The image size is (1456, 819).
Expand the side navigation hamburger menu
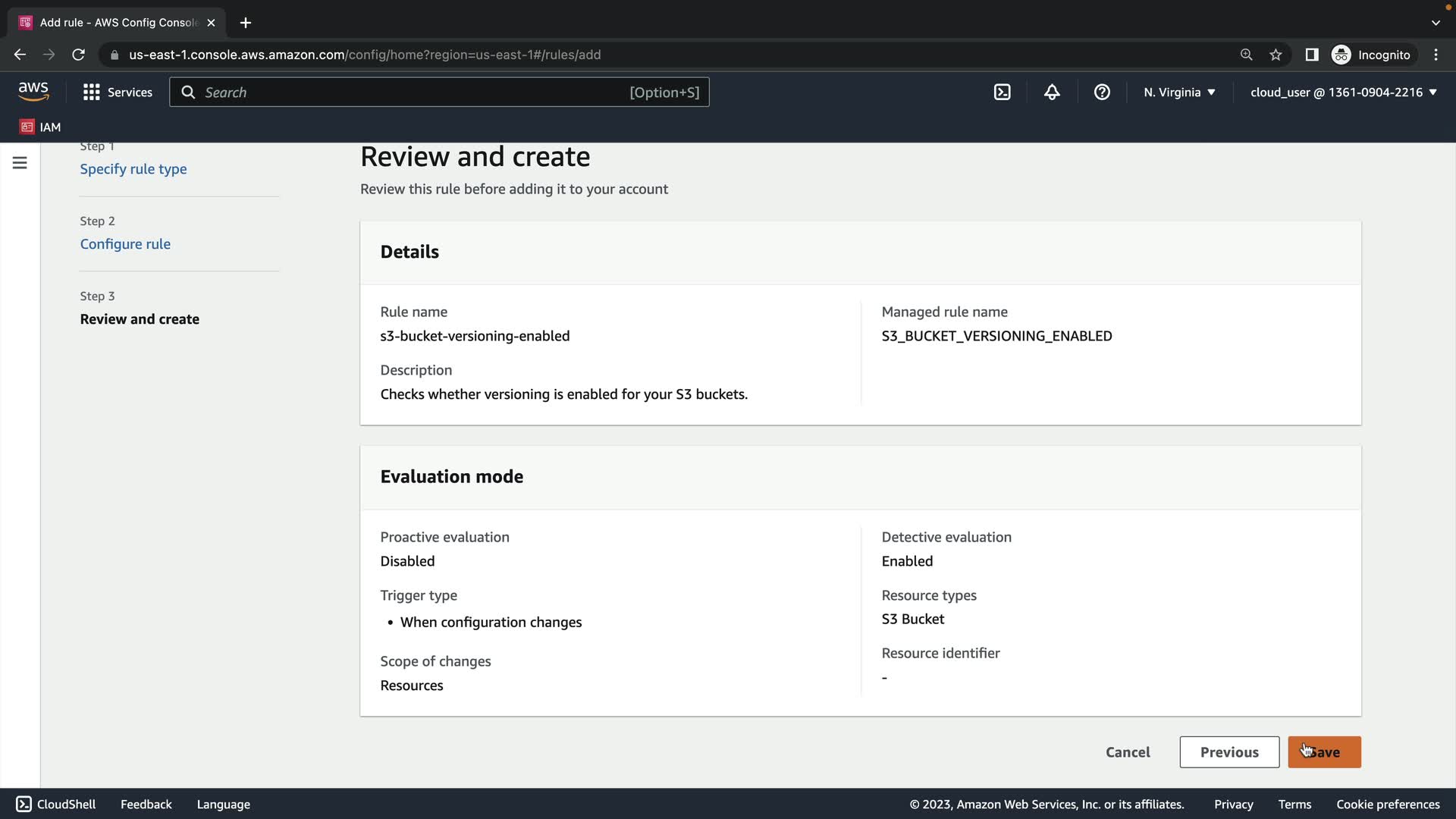(x=20, y=163)
